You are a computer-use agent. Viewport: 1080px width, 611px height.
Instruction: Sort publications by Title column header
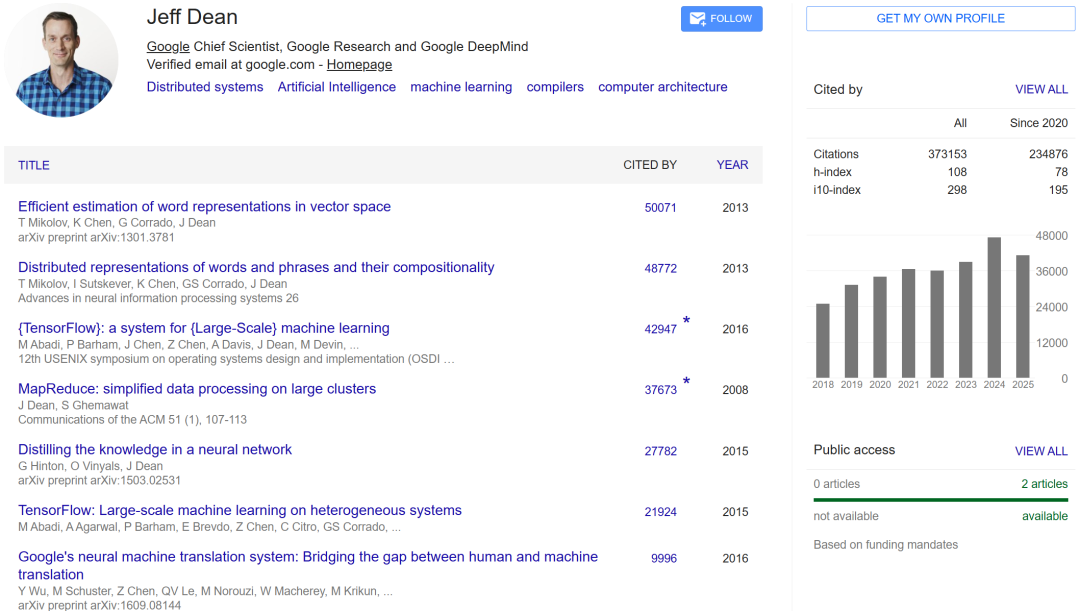[x=34, y=165]
